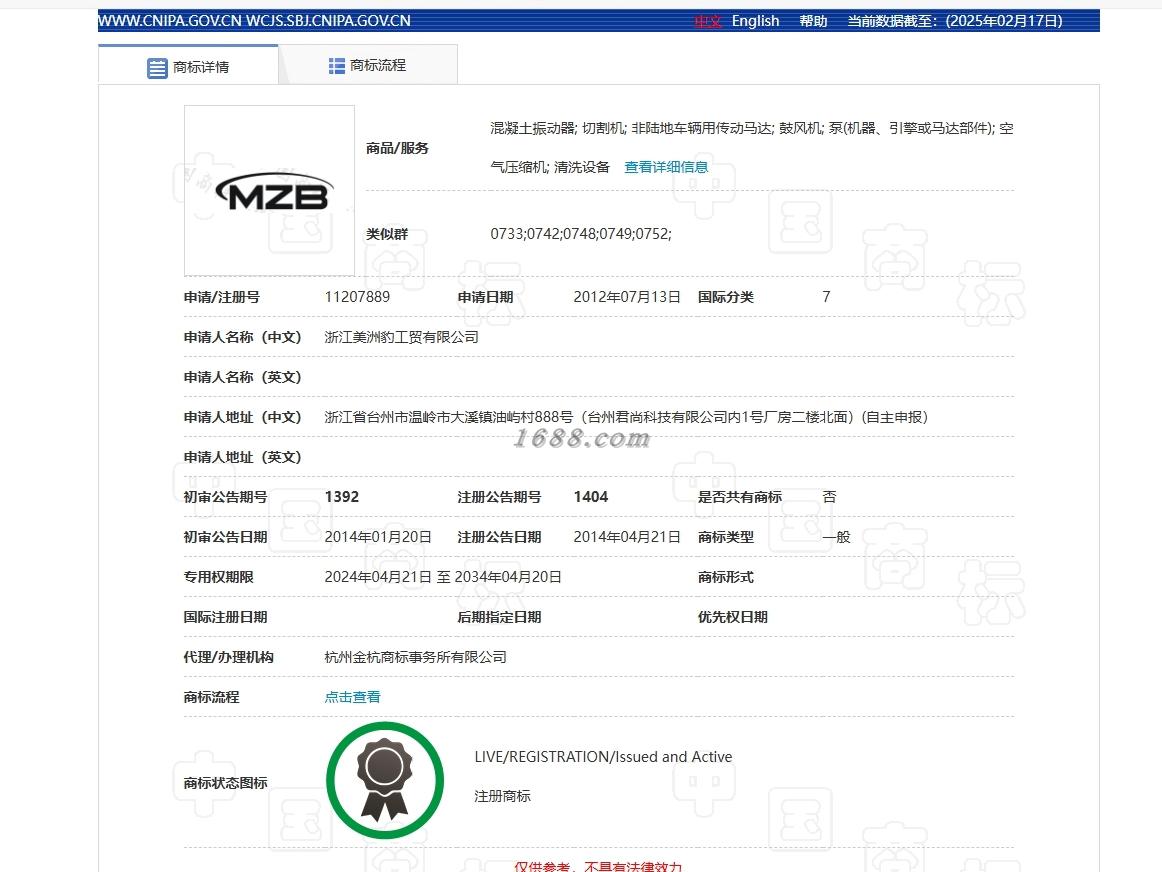This screenshot has height=872, width=1162.
Task: Click the green registered trademark status badge
Action: click(385, 780)
